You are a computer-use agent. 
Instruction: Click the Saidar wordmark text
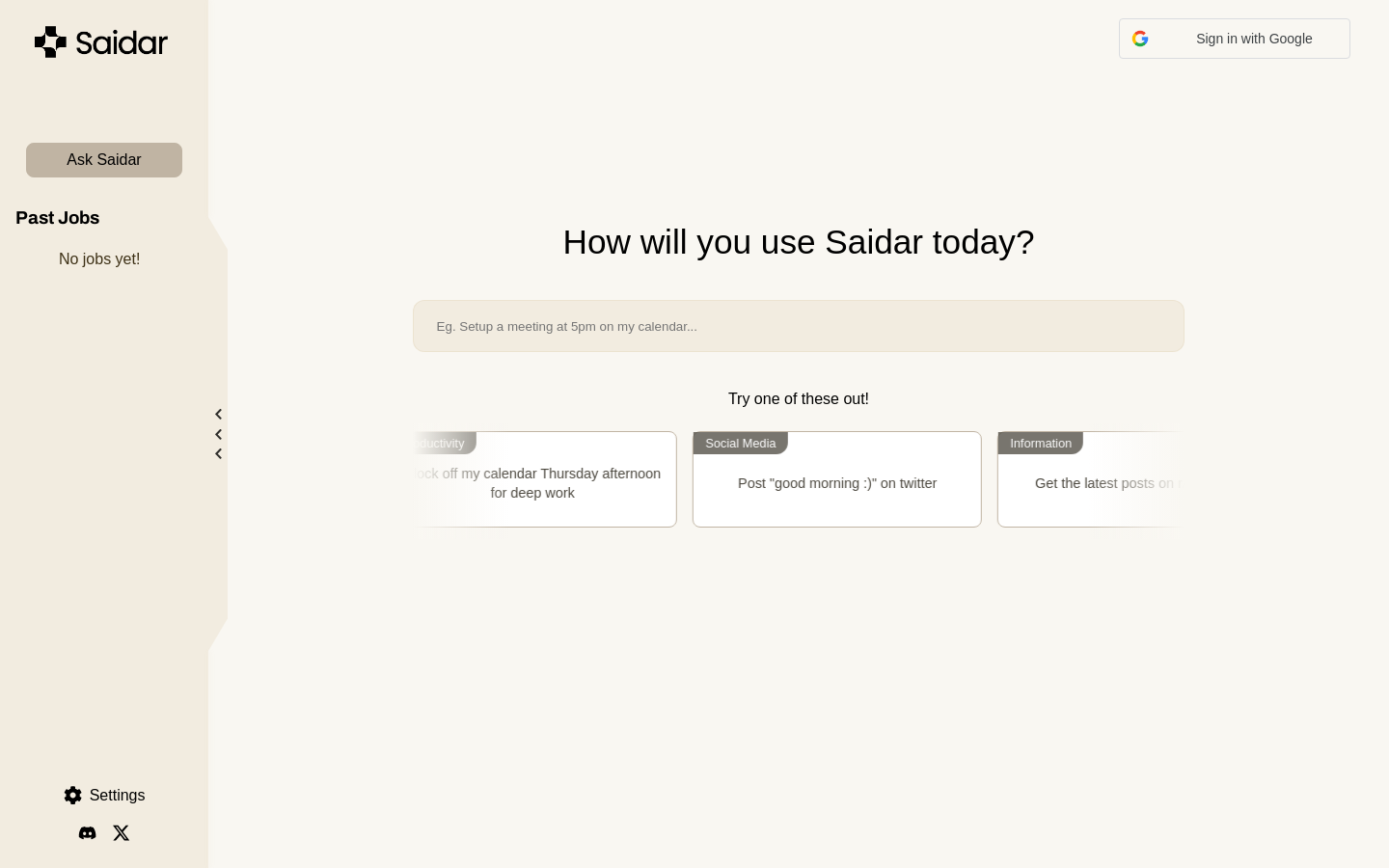tap(122, 43)
